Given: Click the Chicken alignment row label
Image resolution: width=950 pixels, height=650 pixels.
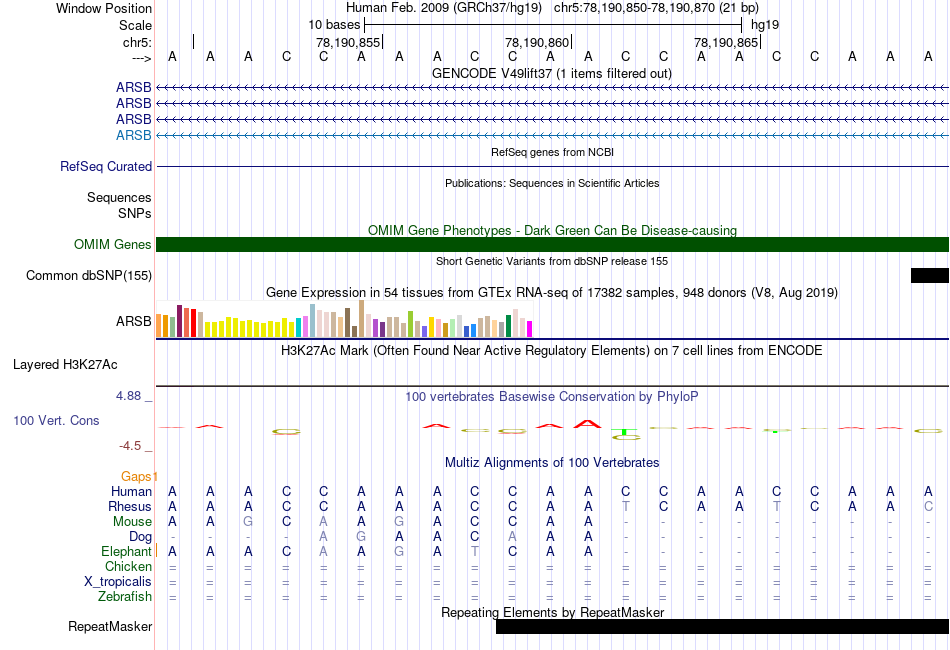Looking at the screenshot, I should click(x=128, y=566).
